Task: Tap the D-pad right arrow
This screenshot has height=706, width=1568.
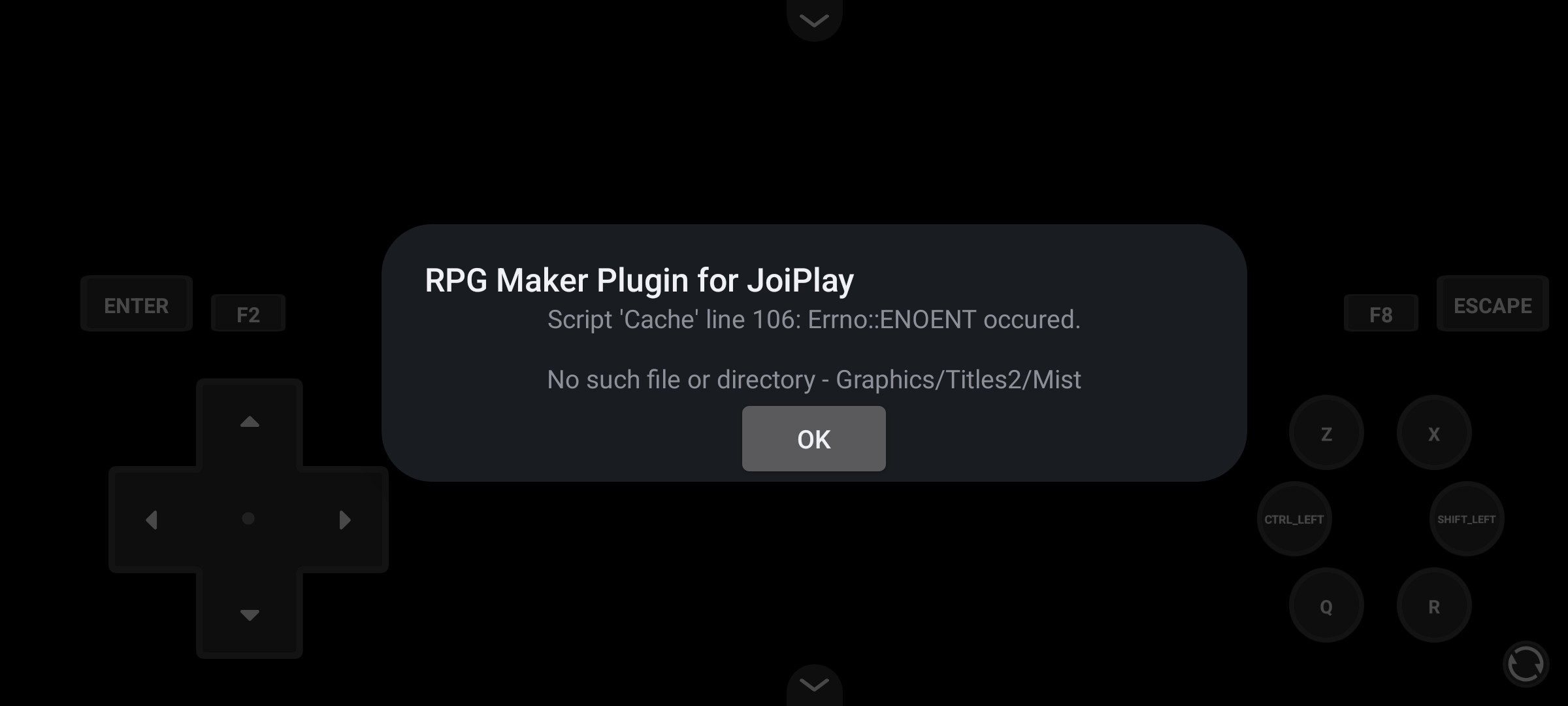Action: click(x=345, y=520)
